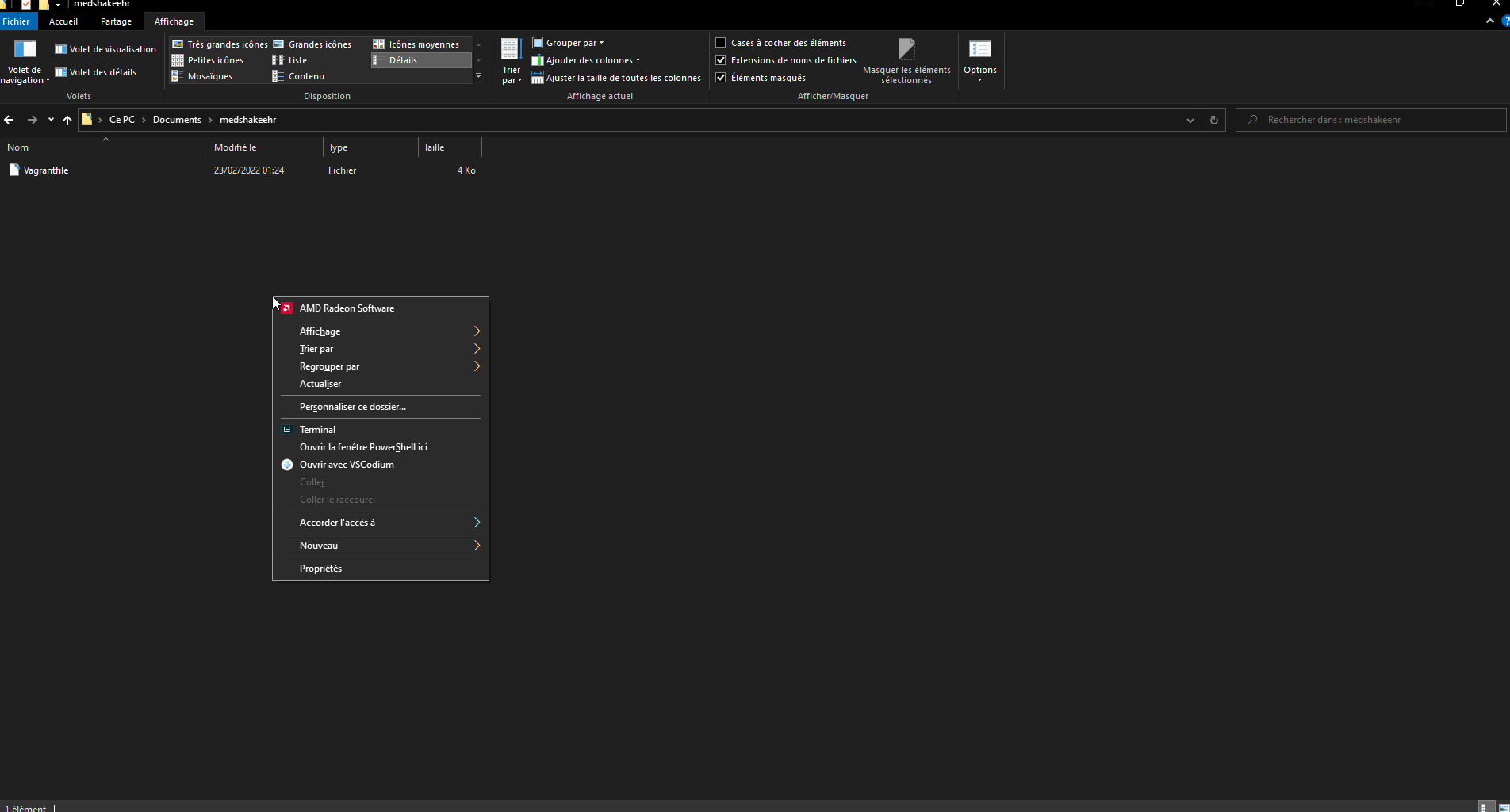Switch to the Accueil ribbon tab

point(63,21)
